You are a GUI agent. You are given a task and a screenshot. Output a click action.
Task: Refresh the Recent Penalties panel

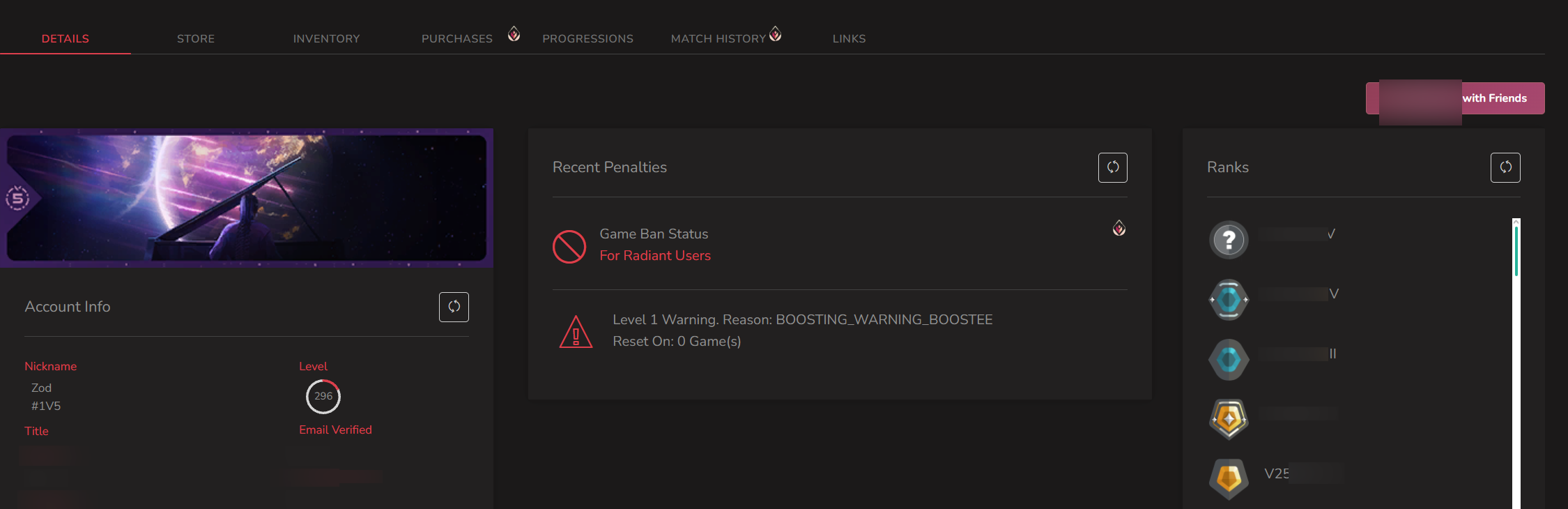click(x=1112, y=167)
